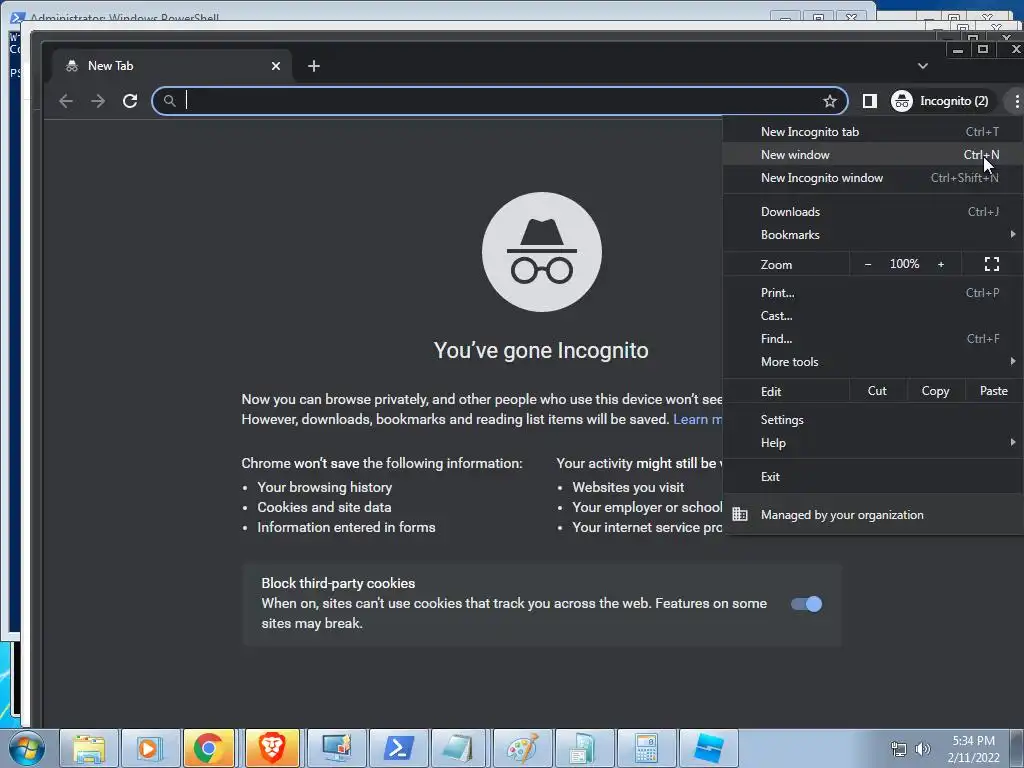
Task: Open a new tab with plus button
Action: (x=313, y=66)
